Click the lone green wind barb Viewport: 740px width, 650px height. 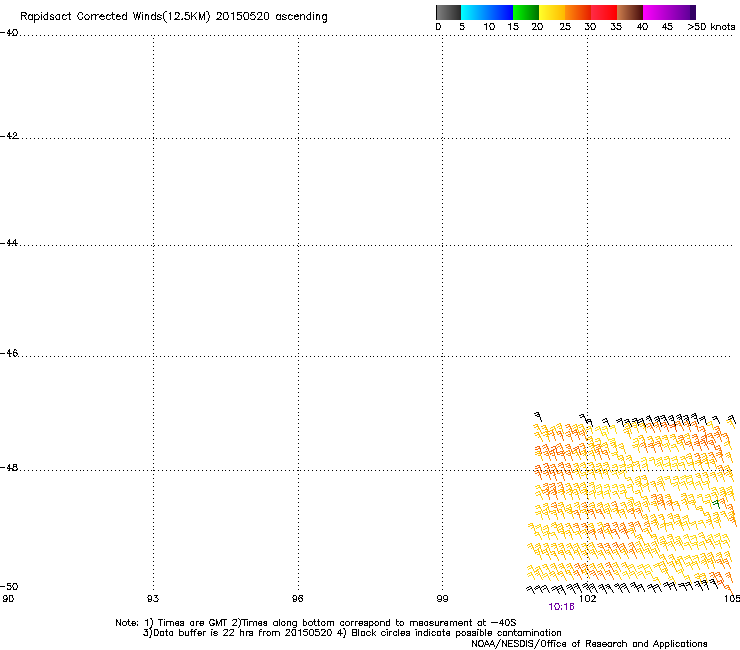(x=716, y=504)
